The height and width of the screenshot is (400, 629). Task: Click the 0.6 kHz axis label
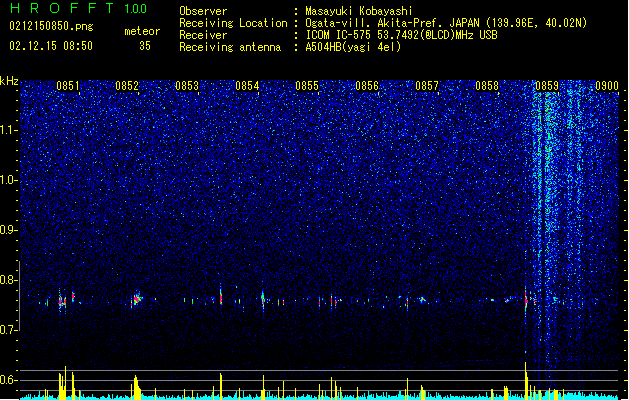tap(9, 380)
